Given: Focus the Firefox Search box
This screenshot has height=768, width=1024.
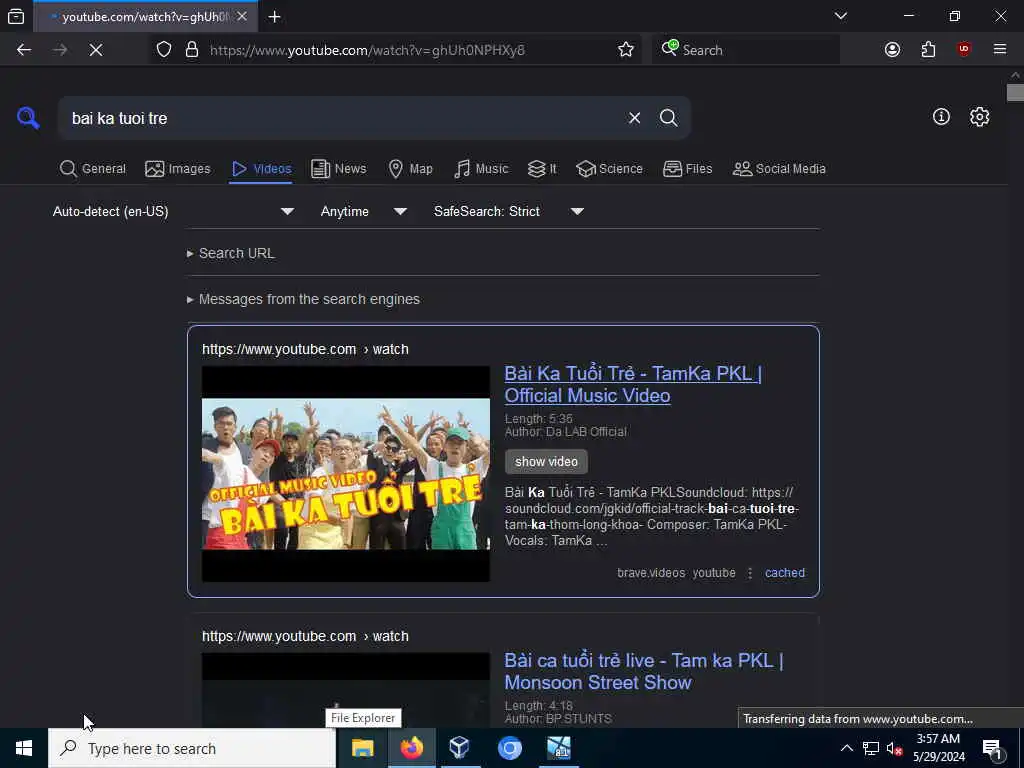Looking at the screenshot, I should coord(746,50).
